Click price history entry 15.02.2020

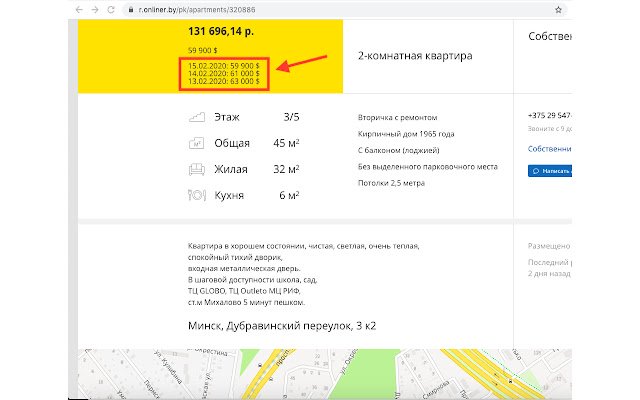click(x=224, y=66)
